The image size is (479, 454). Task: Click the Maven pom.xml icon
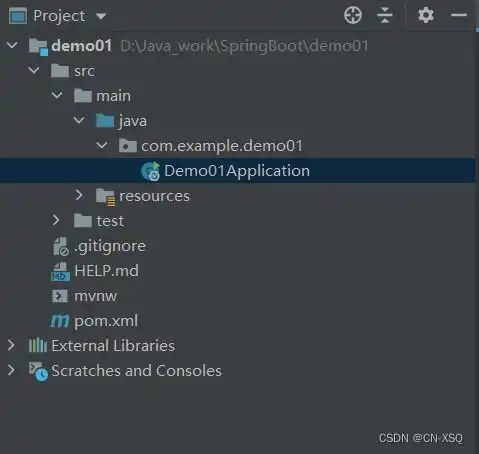pos(60,321)
